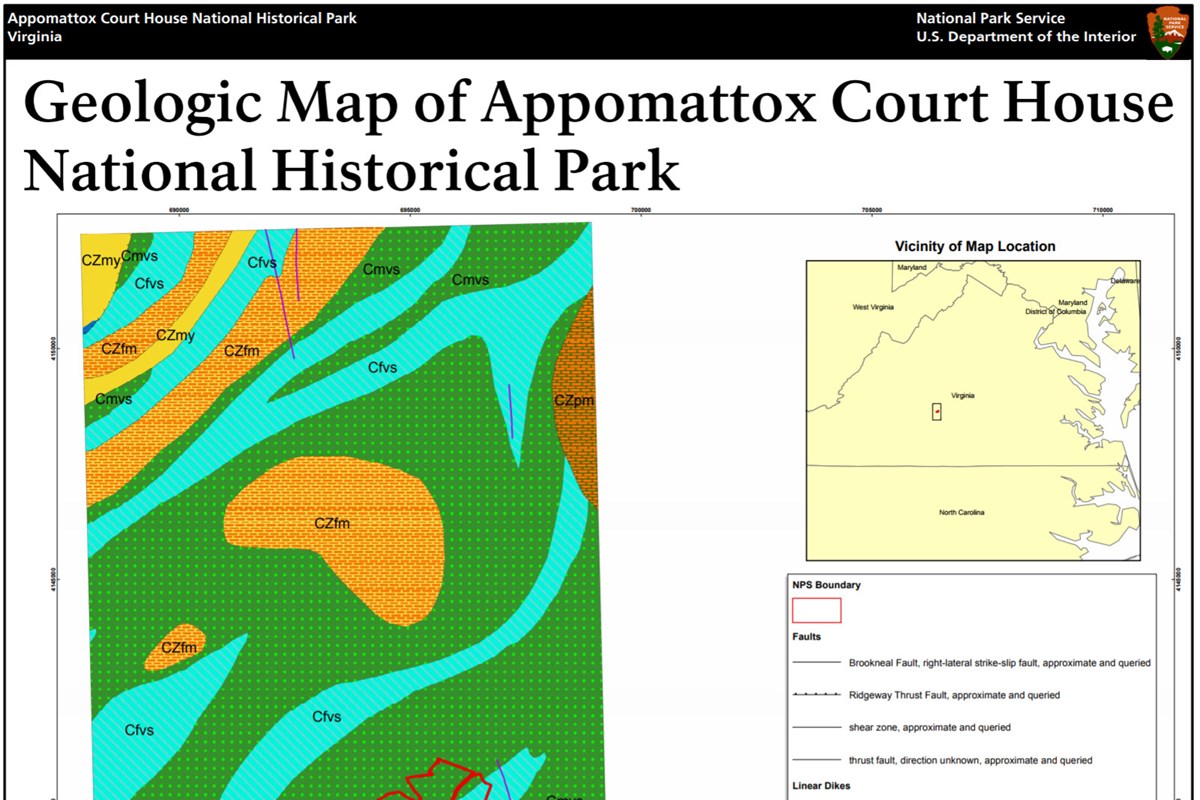Select the Vicinity of Map Location title
Viewport: 1200px width, 800px height.
point(974,246)
